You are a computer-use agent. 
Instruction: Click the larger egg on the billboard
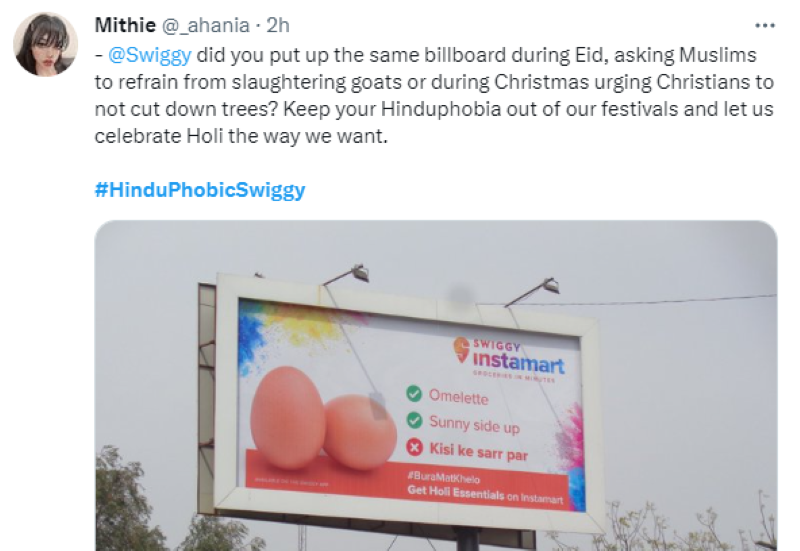pyautogui.click(x=288, y=417)
